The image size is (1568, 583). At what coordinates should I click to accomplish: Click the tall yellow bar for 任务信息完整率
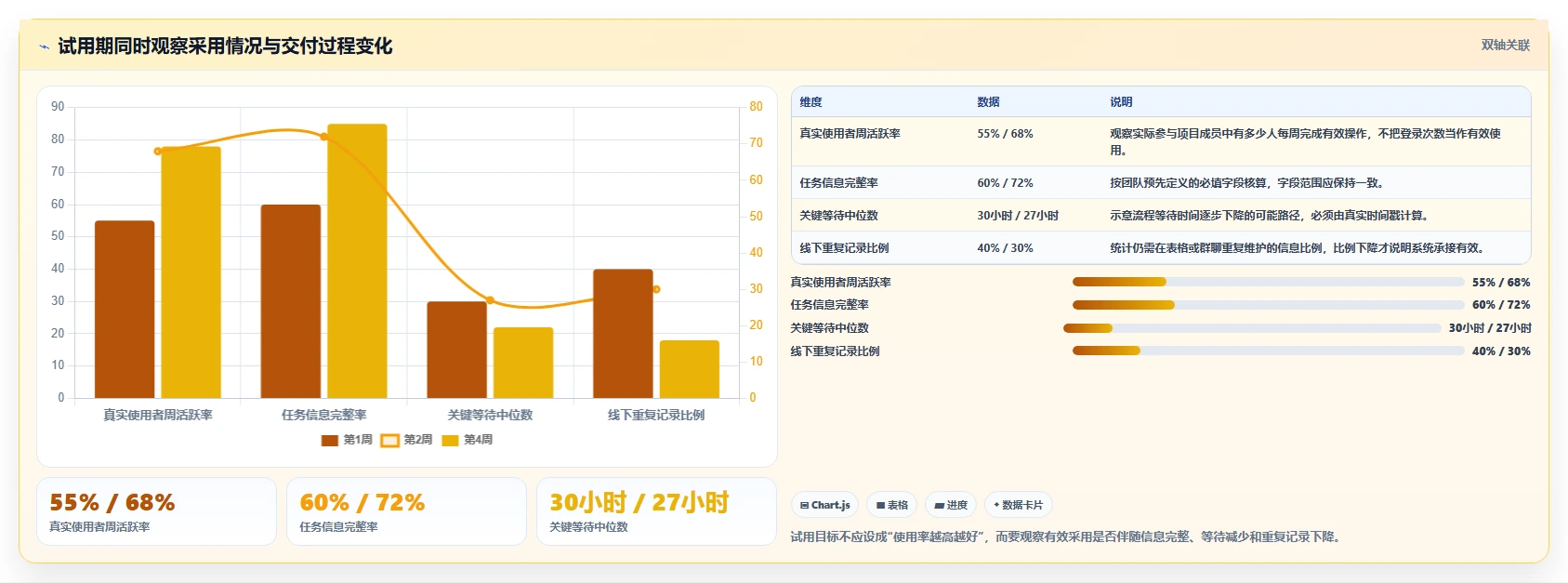coord(357,261)
